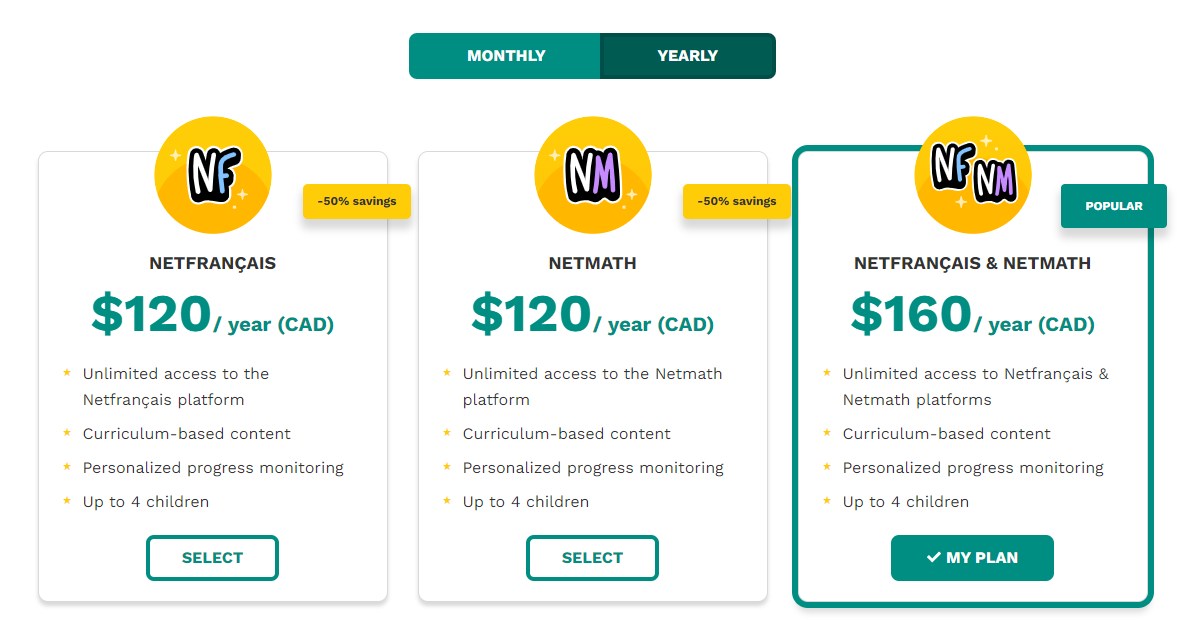The width and height of the screenshot is (1192, 638).
Task: Click the NM Netmath logo icon
Action: click(593, 175)
